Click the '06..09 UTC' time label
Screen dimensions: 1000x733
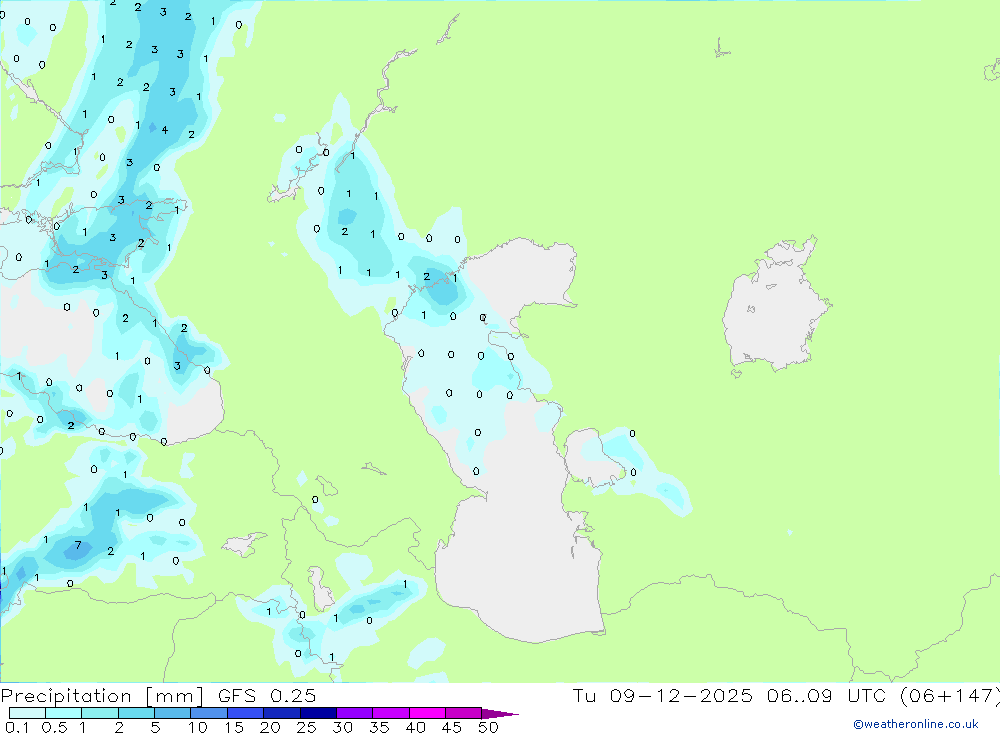click(x=827, y=695)
